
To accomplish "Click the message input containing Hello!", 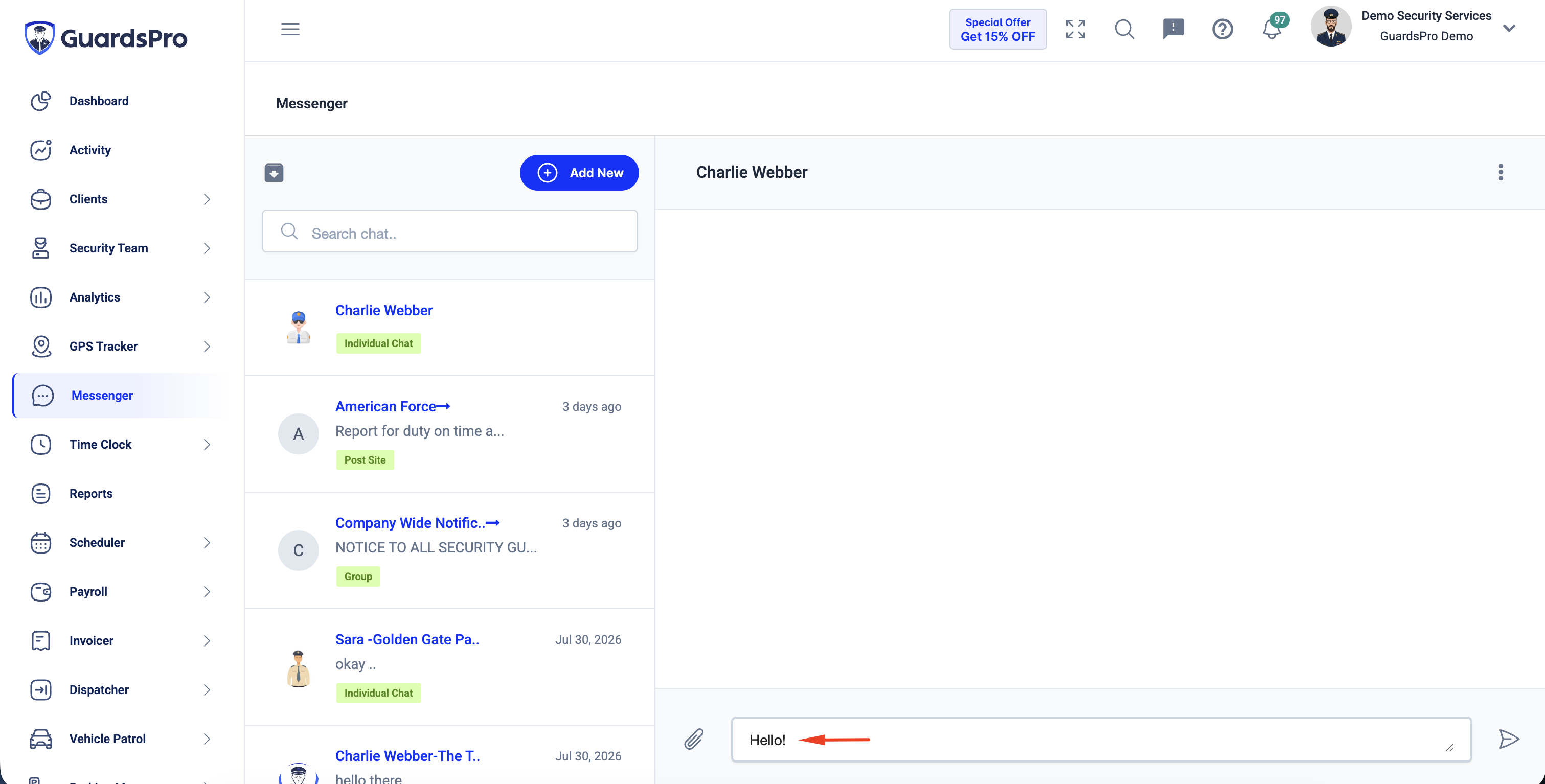I will [1101, 740].
